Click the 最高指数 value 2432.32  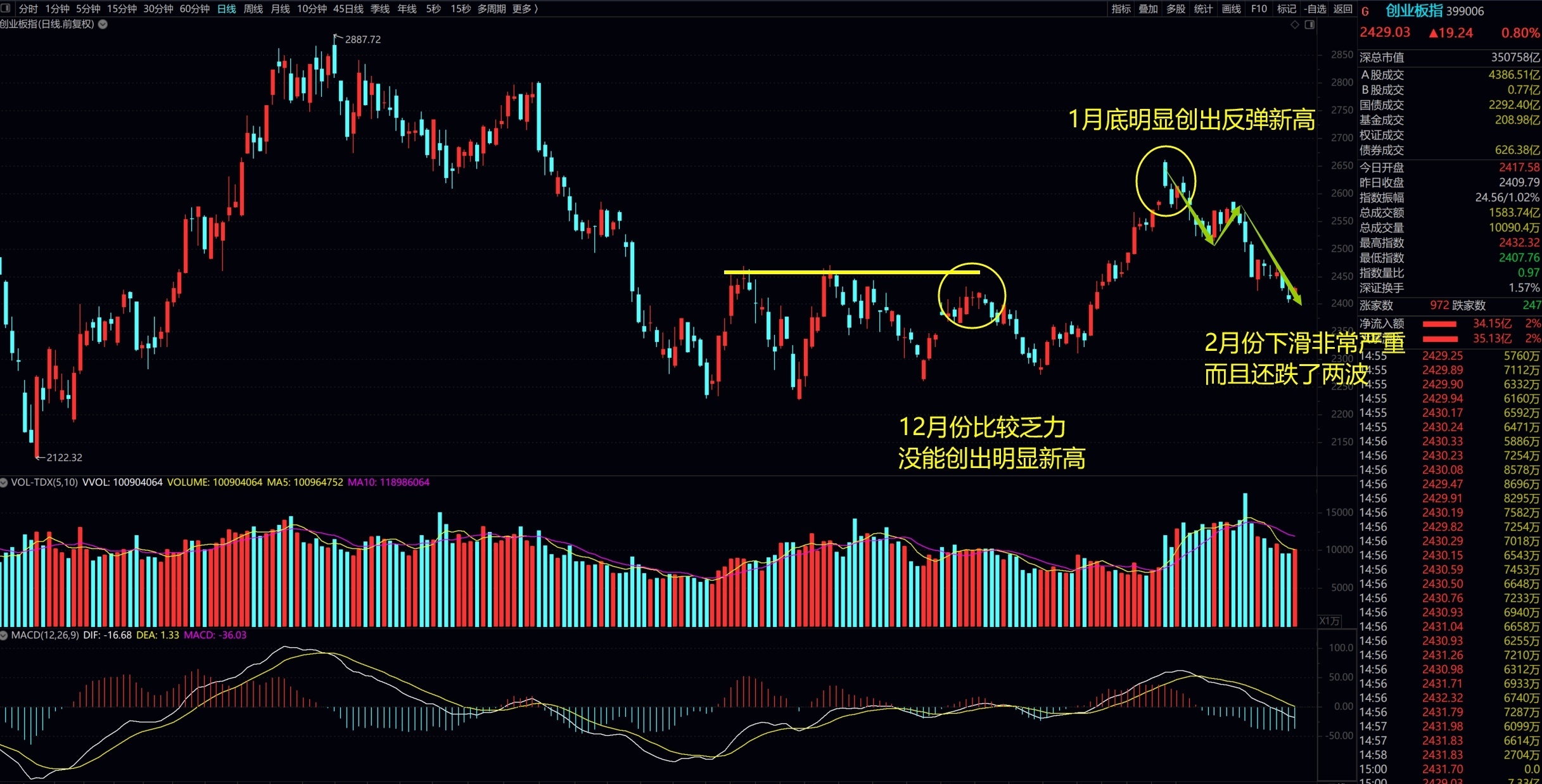coord(1519,243)
